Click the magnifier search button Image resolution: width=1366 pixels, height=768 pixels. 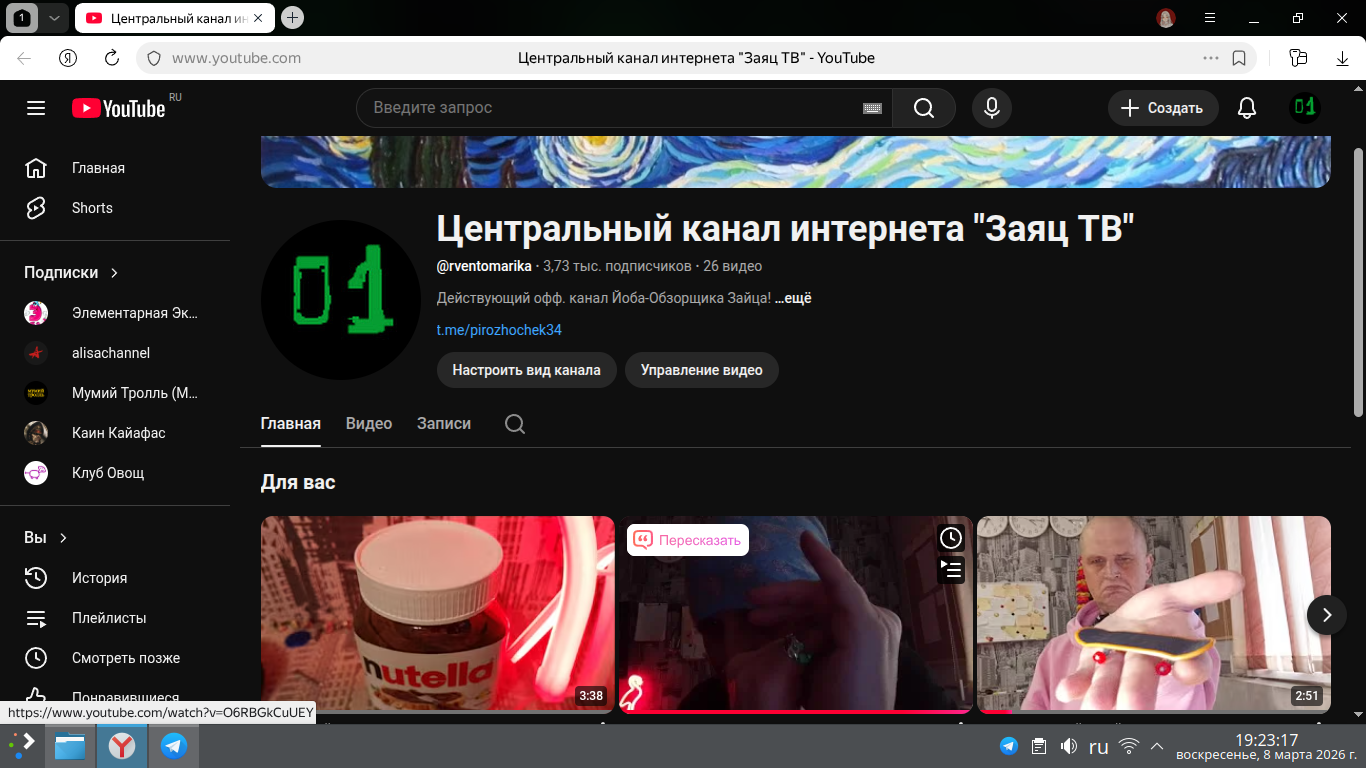(x=924, y=108)
